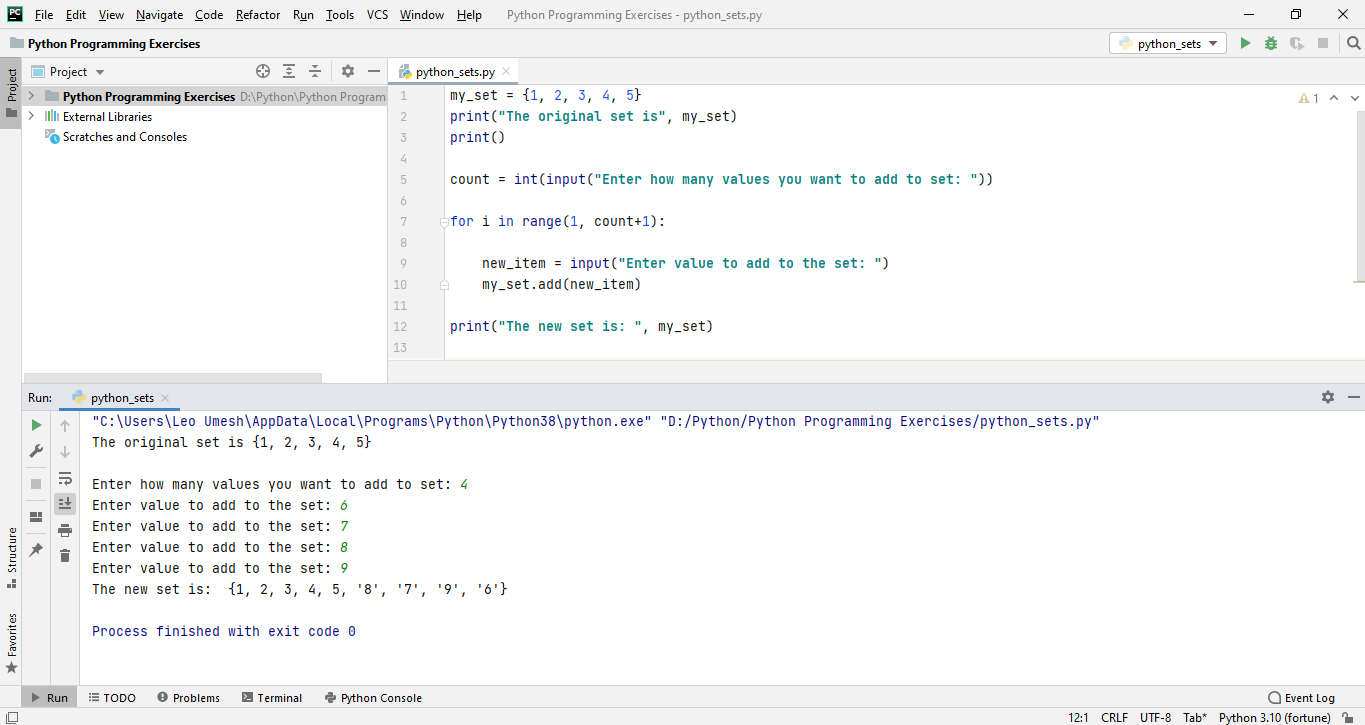1365x725 pixels.
Task: Go to the next highlighted error arrow
Action: pos(1355,98)
